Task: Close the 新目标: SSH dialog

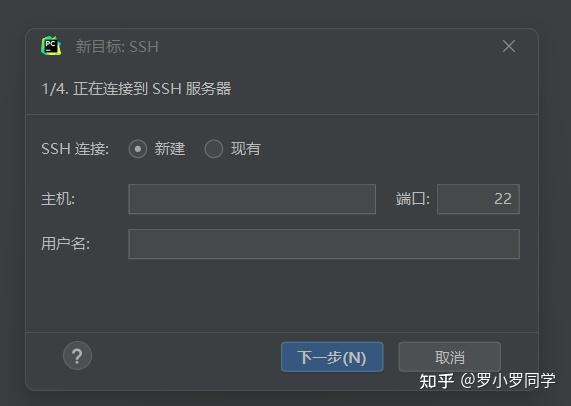Action: click(508, 46)
